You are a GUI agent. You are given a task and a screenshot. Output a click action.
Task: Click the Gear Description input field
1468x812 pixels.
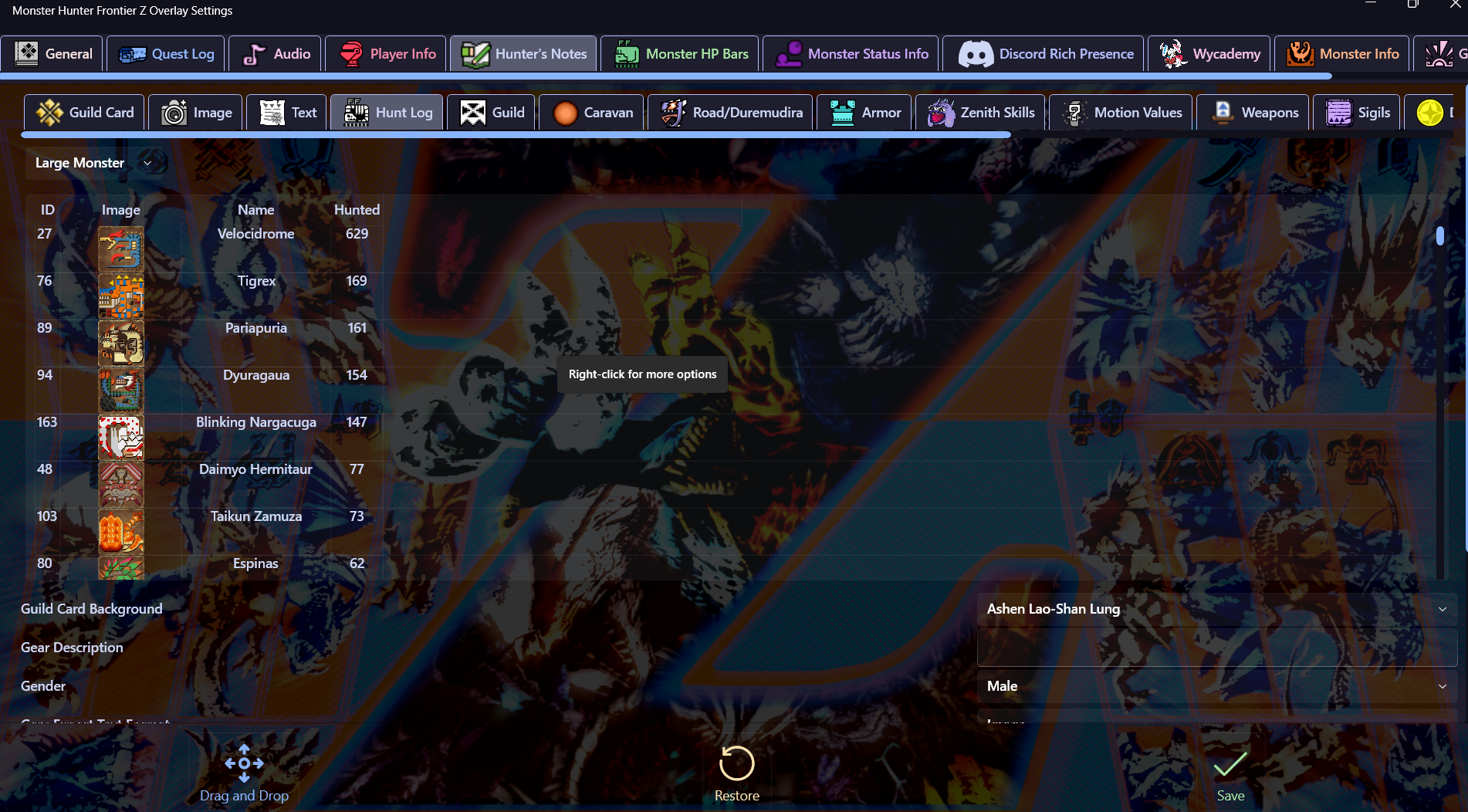click(1217, 648)
